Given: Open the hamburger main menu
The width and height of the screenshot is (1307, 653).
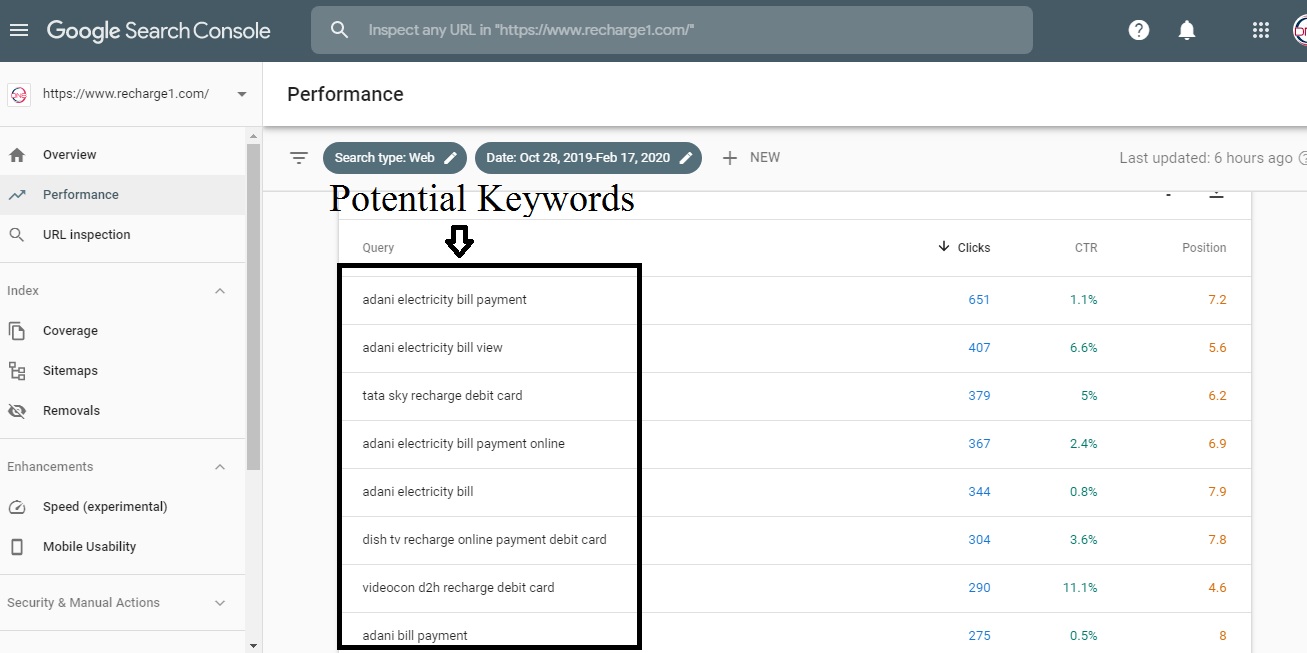Looking at the screenshot, I should tap(19, 30).
